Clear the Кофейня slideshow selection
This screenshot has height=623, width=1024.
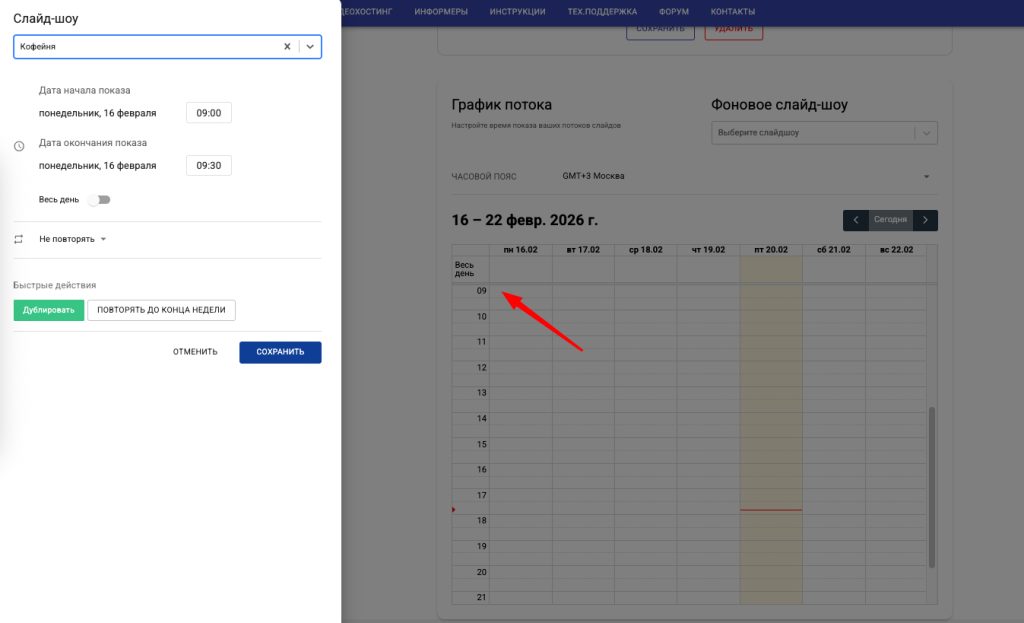point(287,46)
